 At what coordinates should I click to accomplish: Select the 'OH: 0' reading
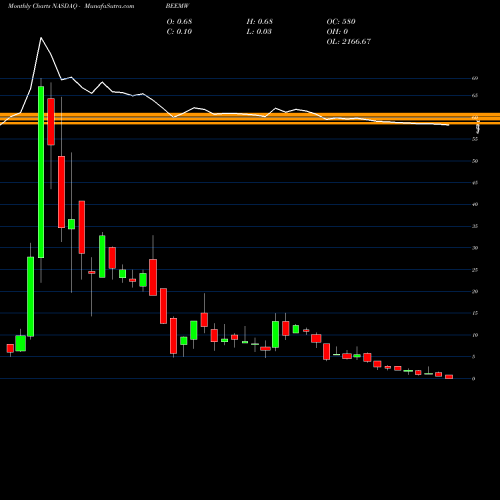(337, 31)
